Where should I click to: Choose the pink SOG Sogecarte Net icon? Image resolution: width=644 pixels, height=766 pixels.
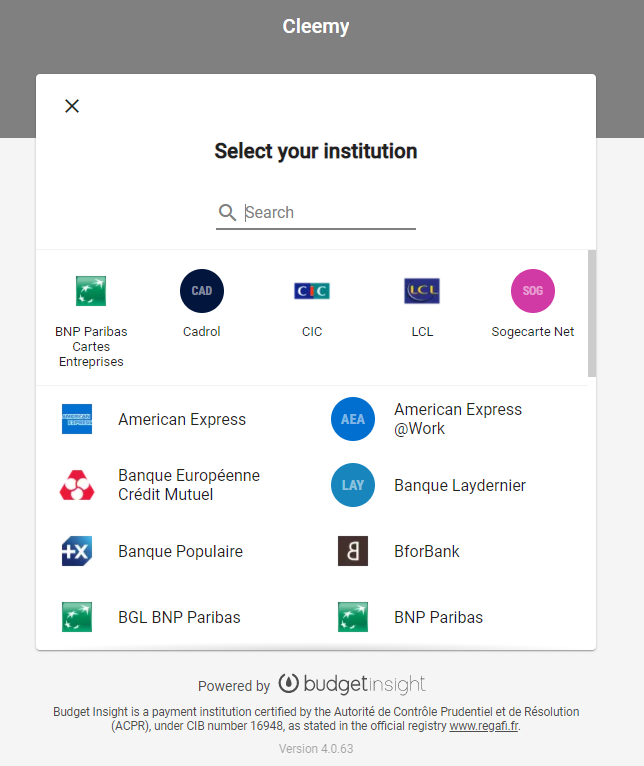click(x=533, y=291)
